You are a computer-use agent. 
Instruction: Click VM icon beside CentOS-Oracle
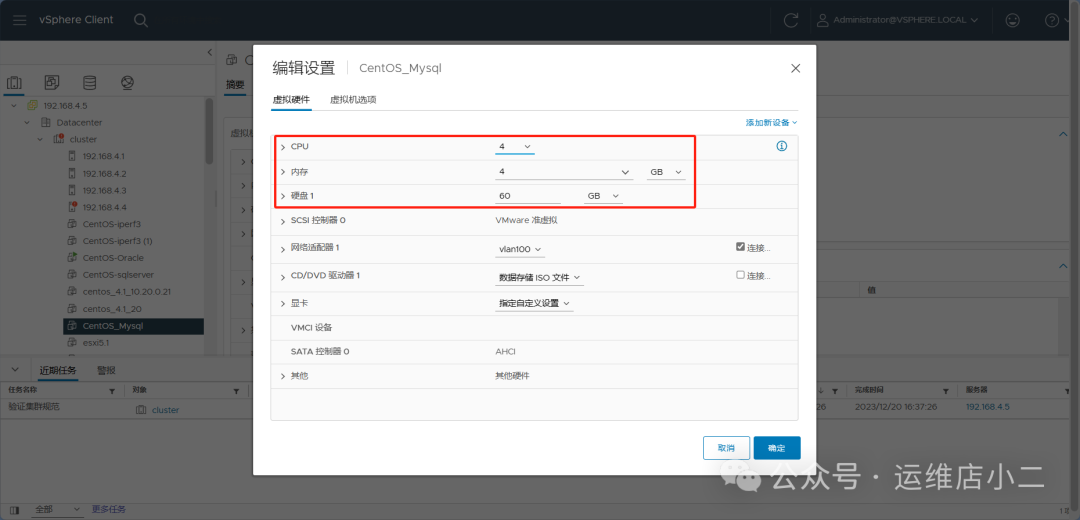click(71, 258)
